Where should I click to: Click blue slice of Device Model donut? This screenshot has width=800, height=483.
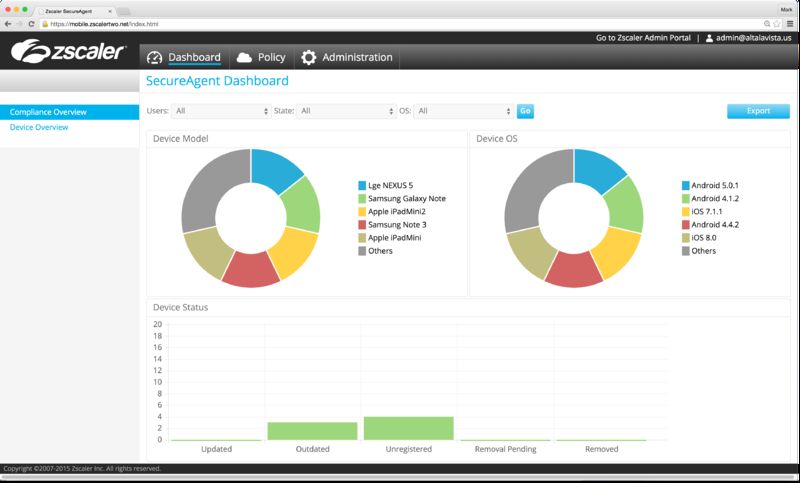point(274,170)
